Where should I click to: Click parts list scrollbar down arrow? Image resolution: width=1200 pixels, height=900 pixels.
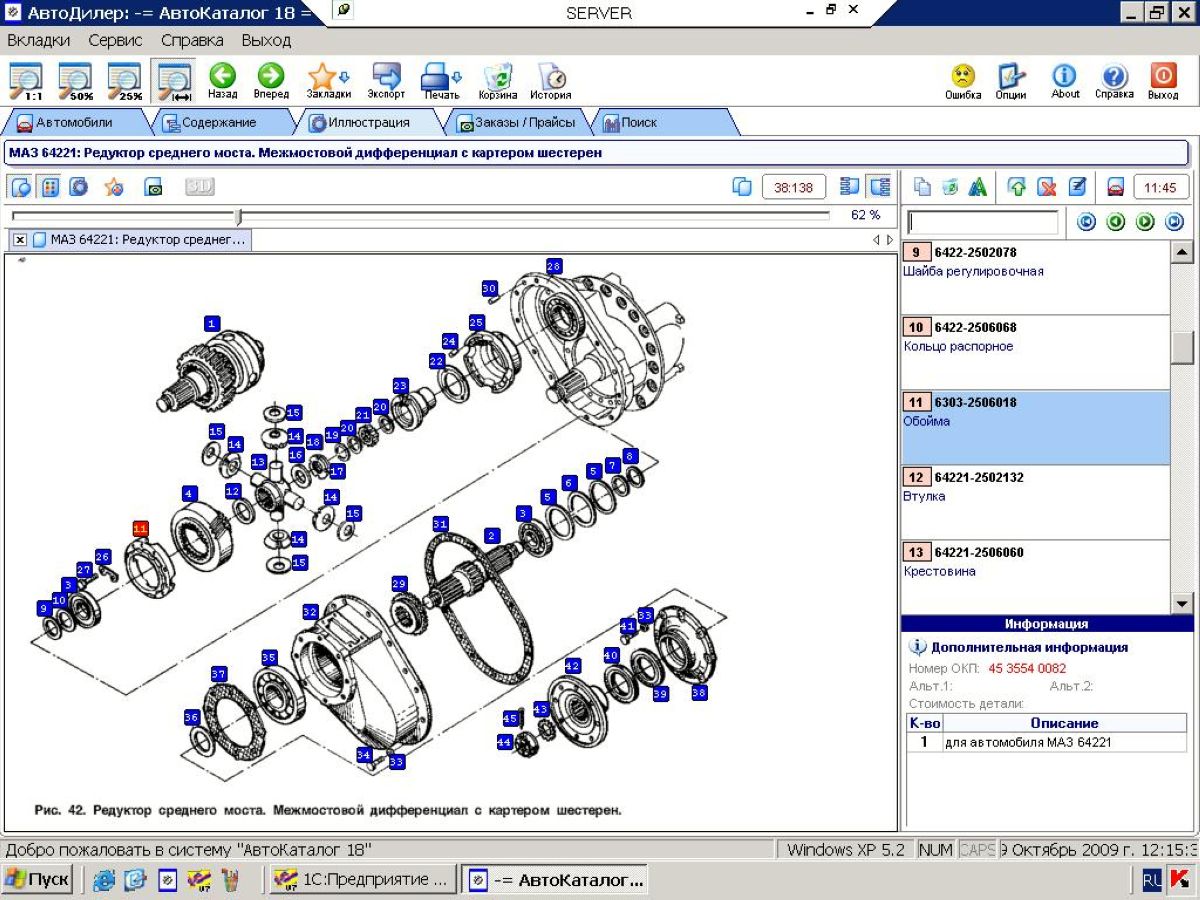(x=1182, y=603)
